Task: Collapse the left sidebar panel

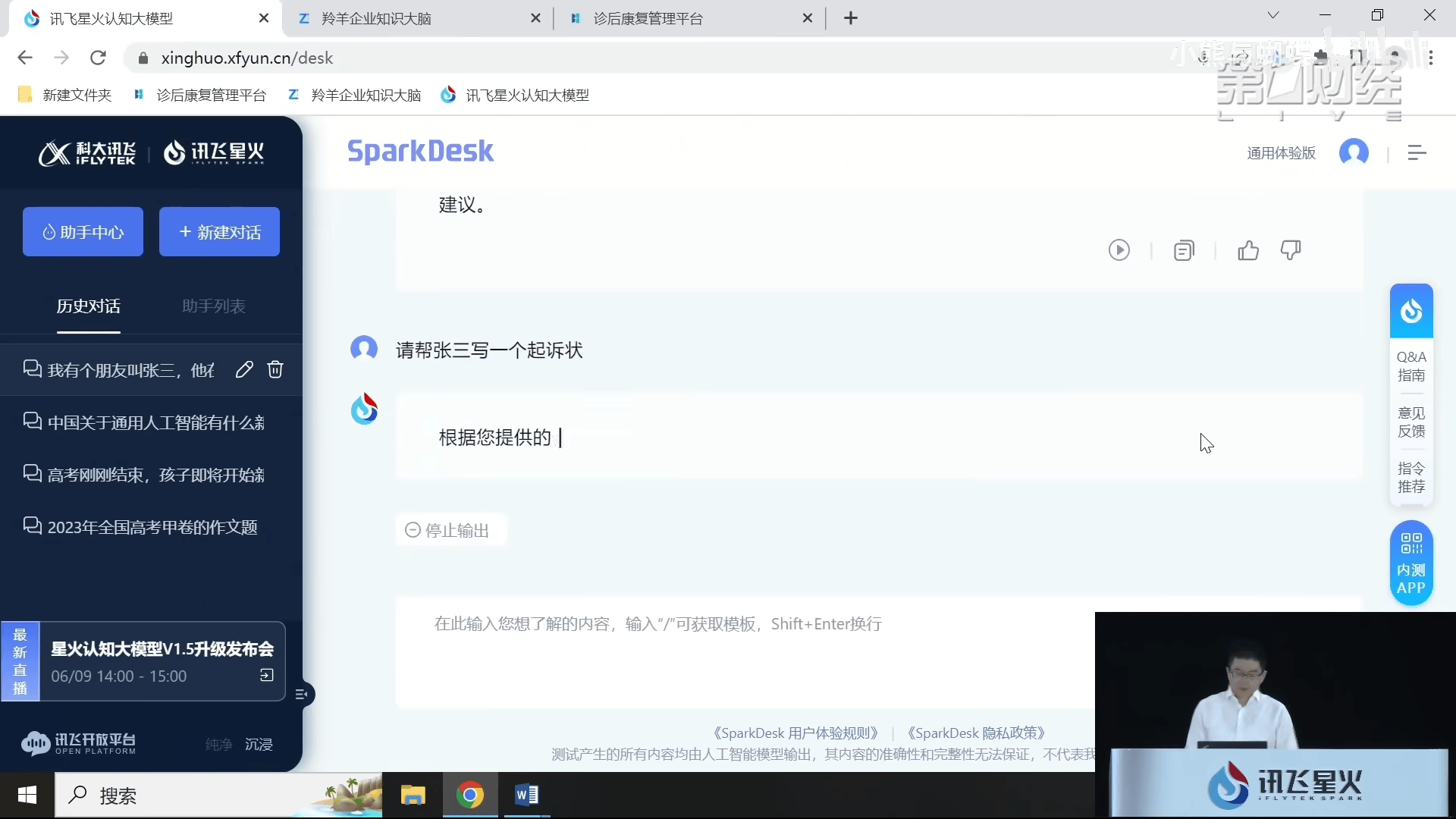Action: point(302,694)
